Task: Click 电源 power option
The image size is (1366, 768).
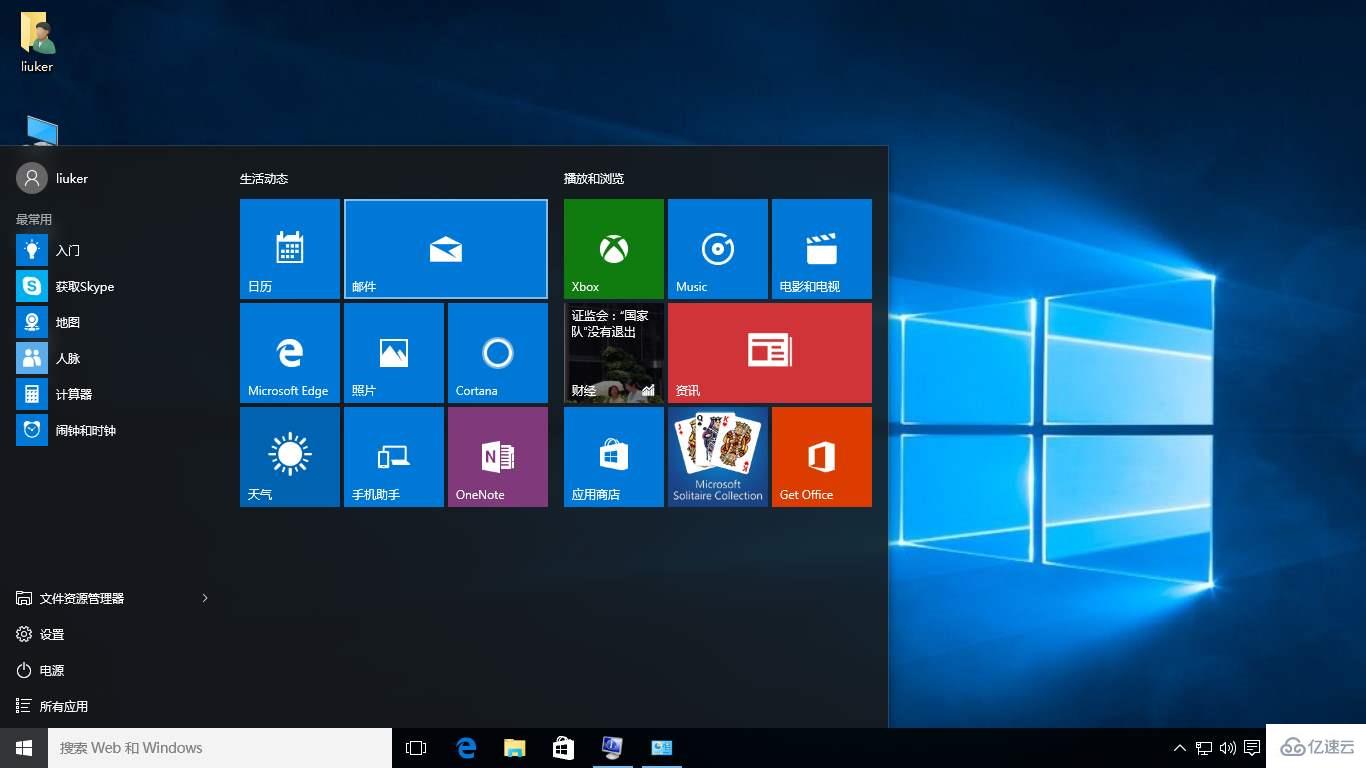Action: click(x=51, y=670)
